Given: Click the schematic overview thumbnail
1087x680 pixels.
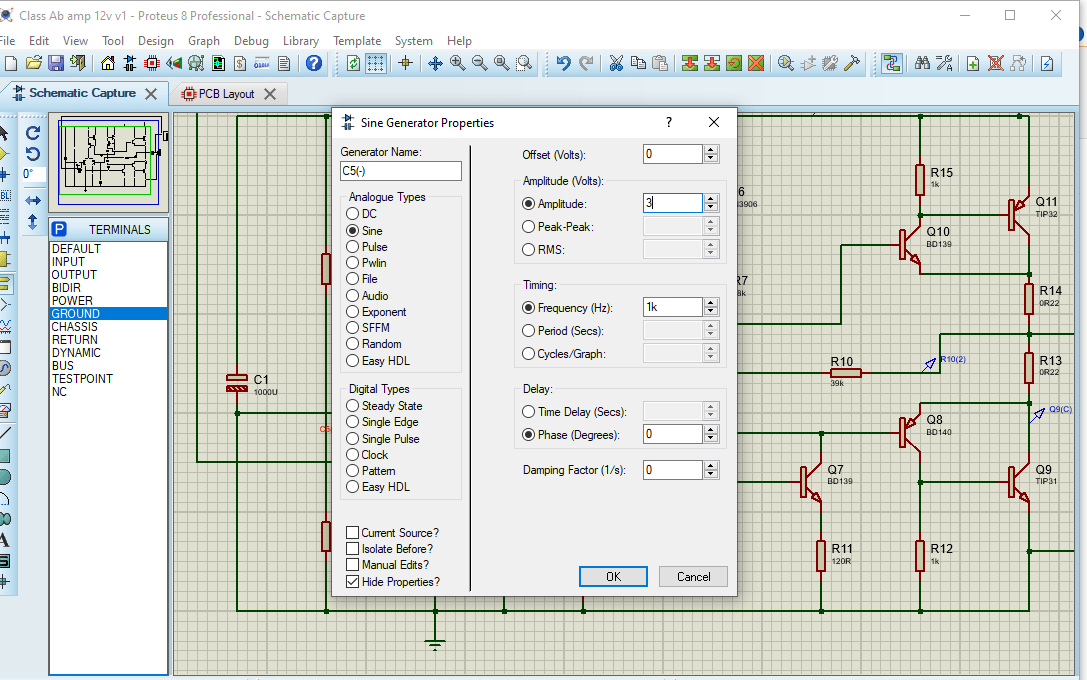Looking at the screenshot, I should tap(109, 162).
